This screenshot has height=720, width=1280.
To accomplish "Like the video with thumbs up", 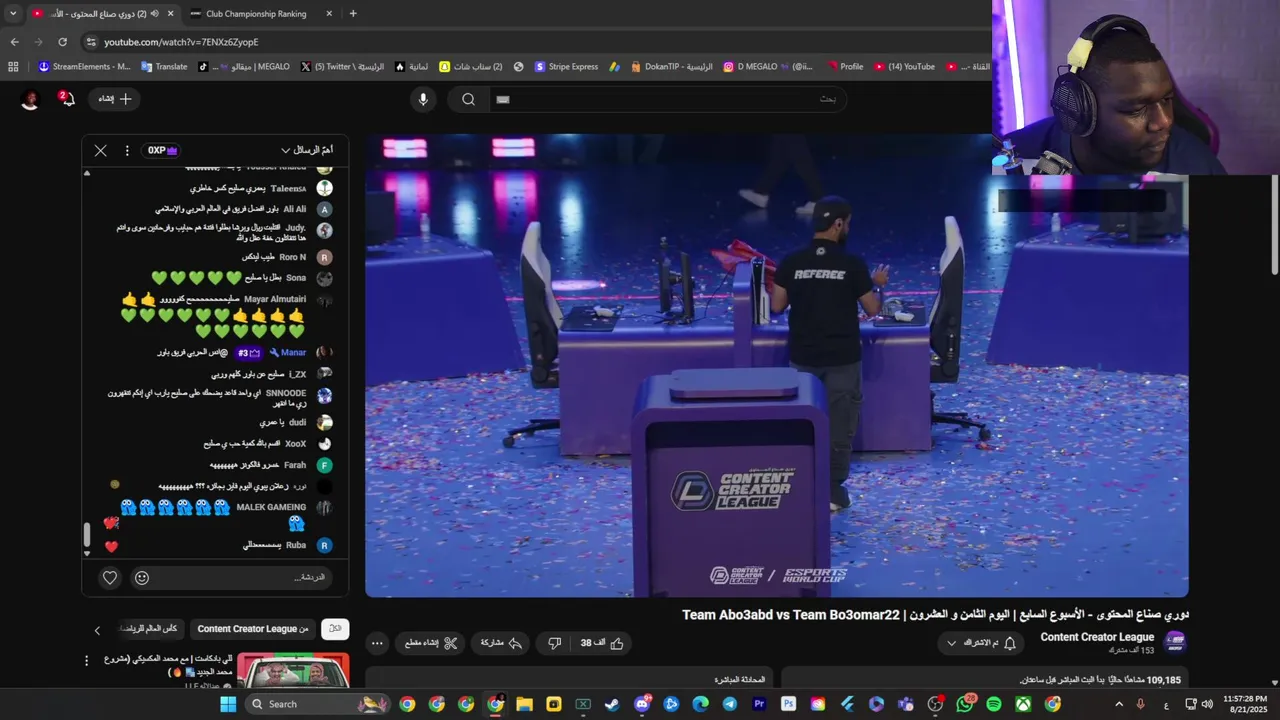I will pos(603,643).
